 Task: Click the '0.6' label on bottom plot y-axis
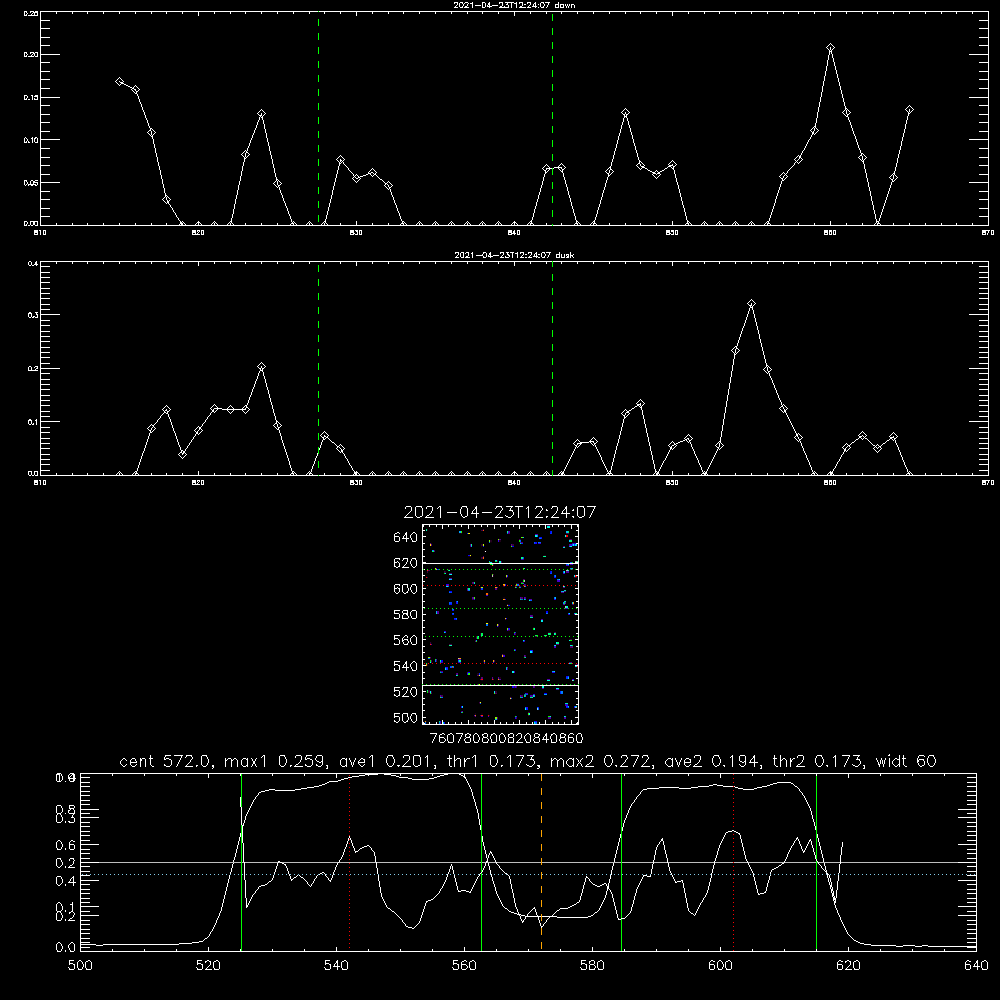click(65, 846)
